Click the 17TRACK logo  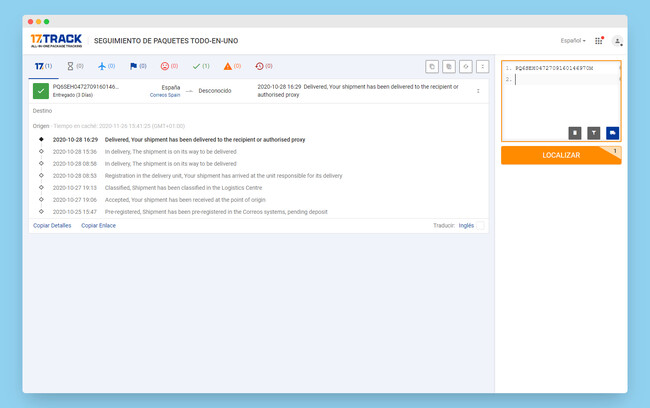pyautogui.click(x=56, y=40)
